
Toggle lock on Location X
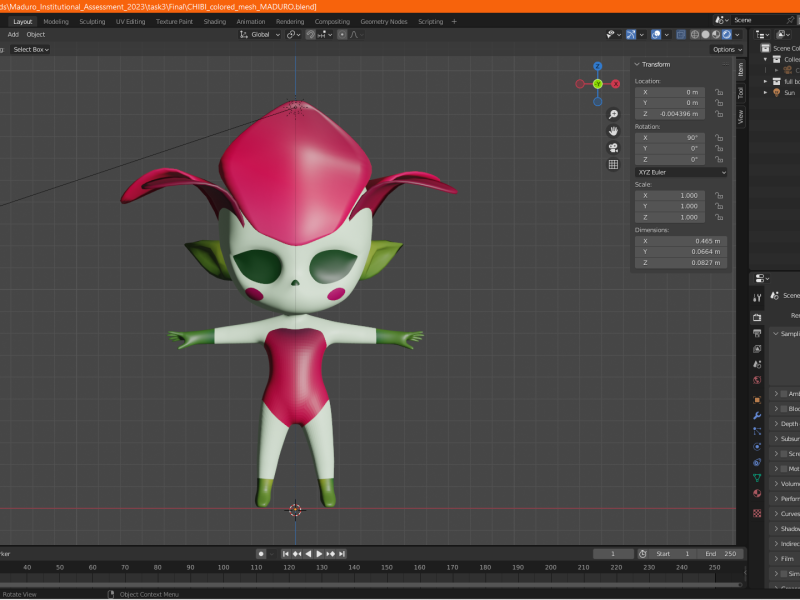[x=719, y=92]
